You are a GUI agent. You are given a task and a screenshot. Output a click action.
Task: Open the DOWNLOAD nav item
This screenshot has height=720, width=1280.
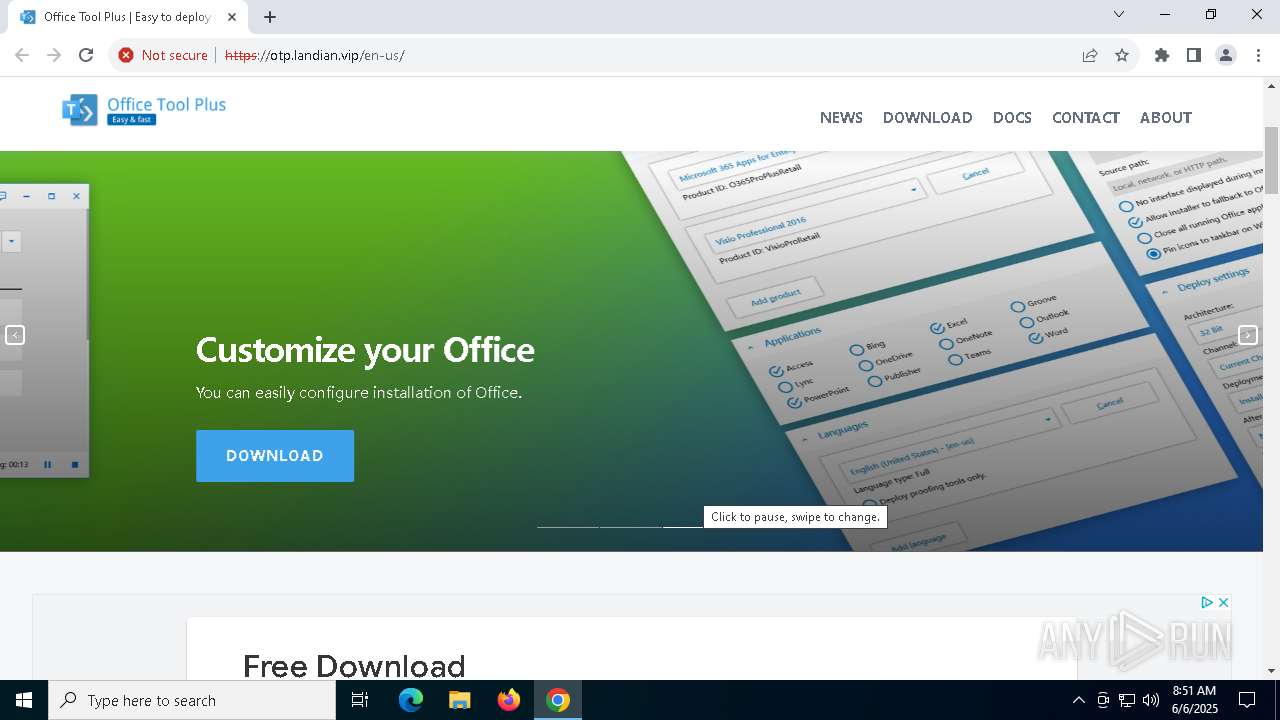pyautogui.click(x=927, y=117)
